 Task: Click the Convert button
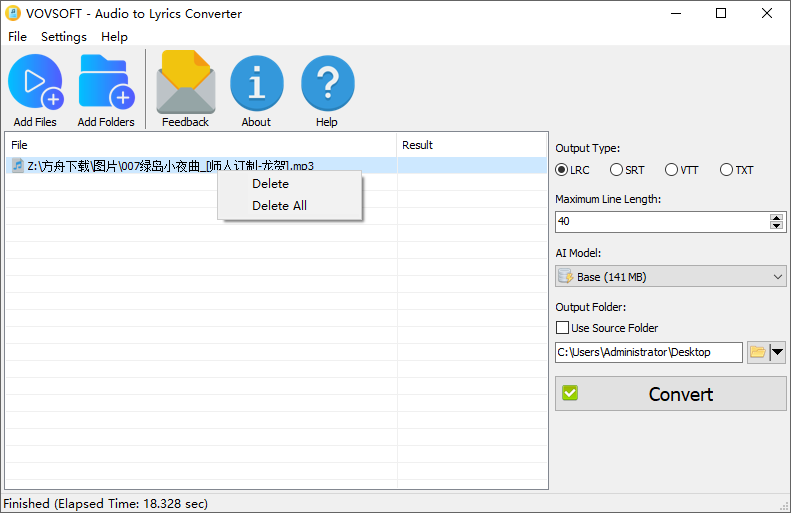[x=670, y=394]
